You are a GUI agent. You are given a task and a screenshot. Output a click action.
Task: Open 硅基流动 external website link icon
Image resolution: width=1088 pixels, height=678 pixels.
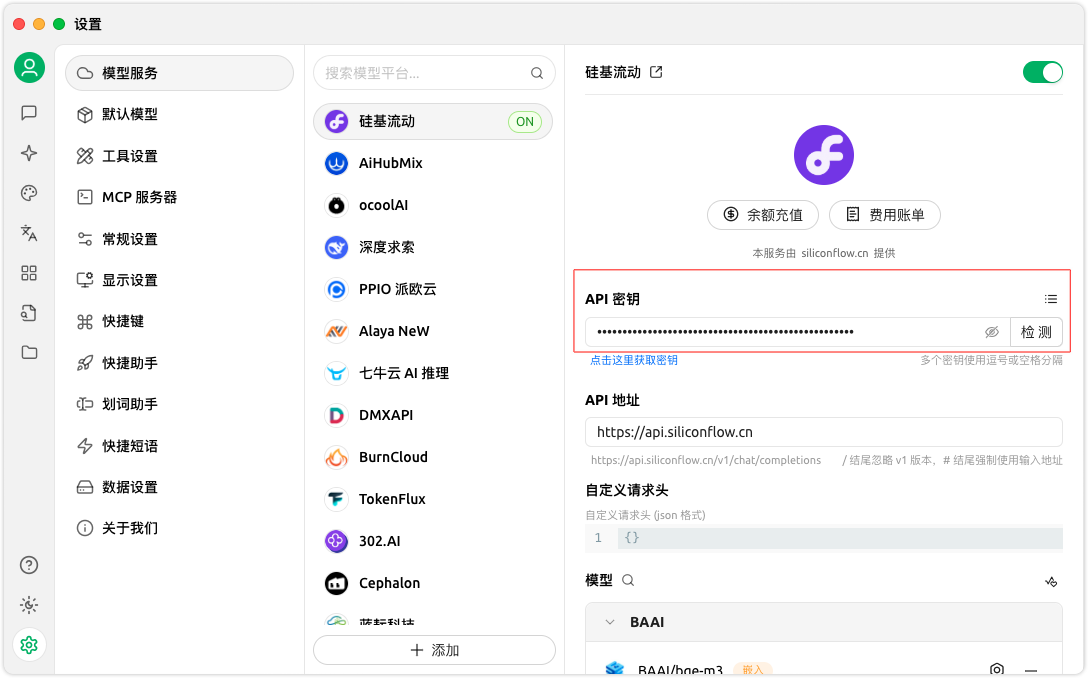click(656, 72)
